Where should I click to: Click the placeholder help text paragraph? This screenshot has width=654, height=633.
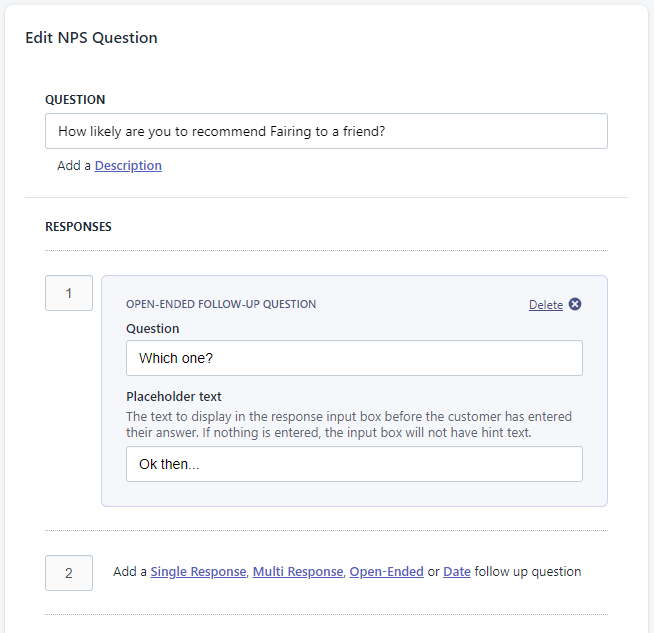349,424
